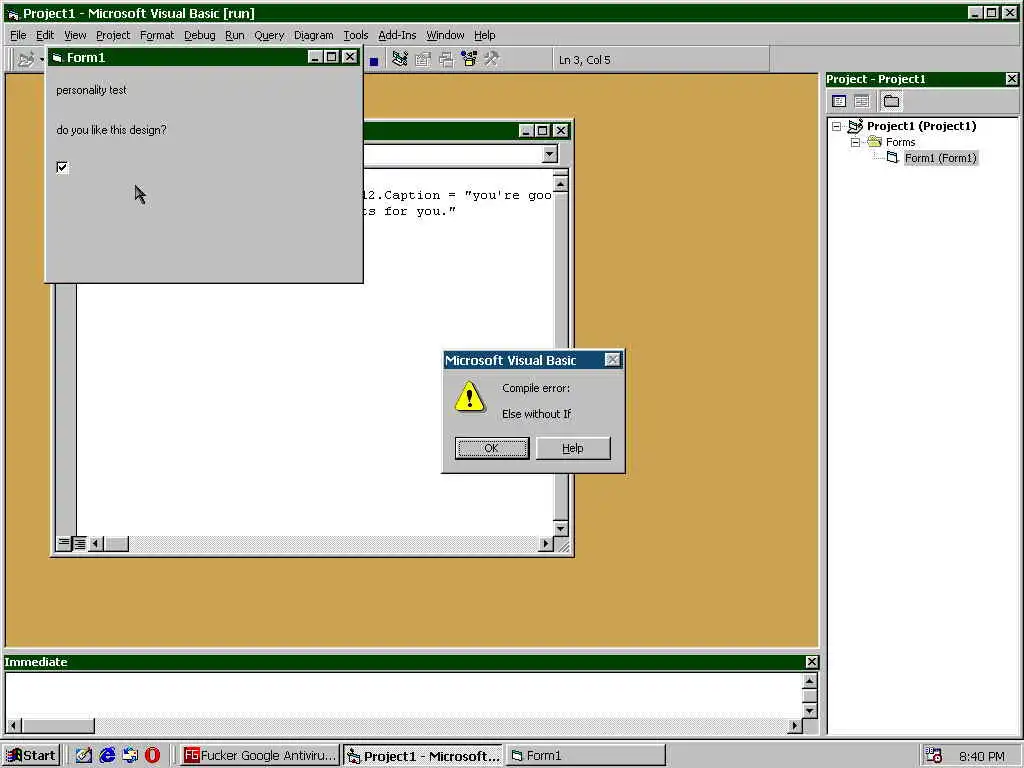Click code window vertical scrollbar down arrow

(560, 528)
